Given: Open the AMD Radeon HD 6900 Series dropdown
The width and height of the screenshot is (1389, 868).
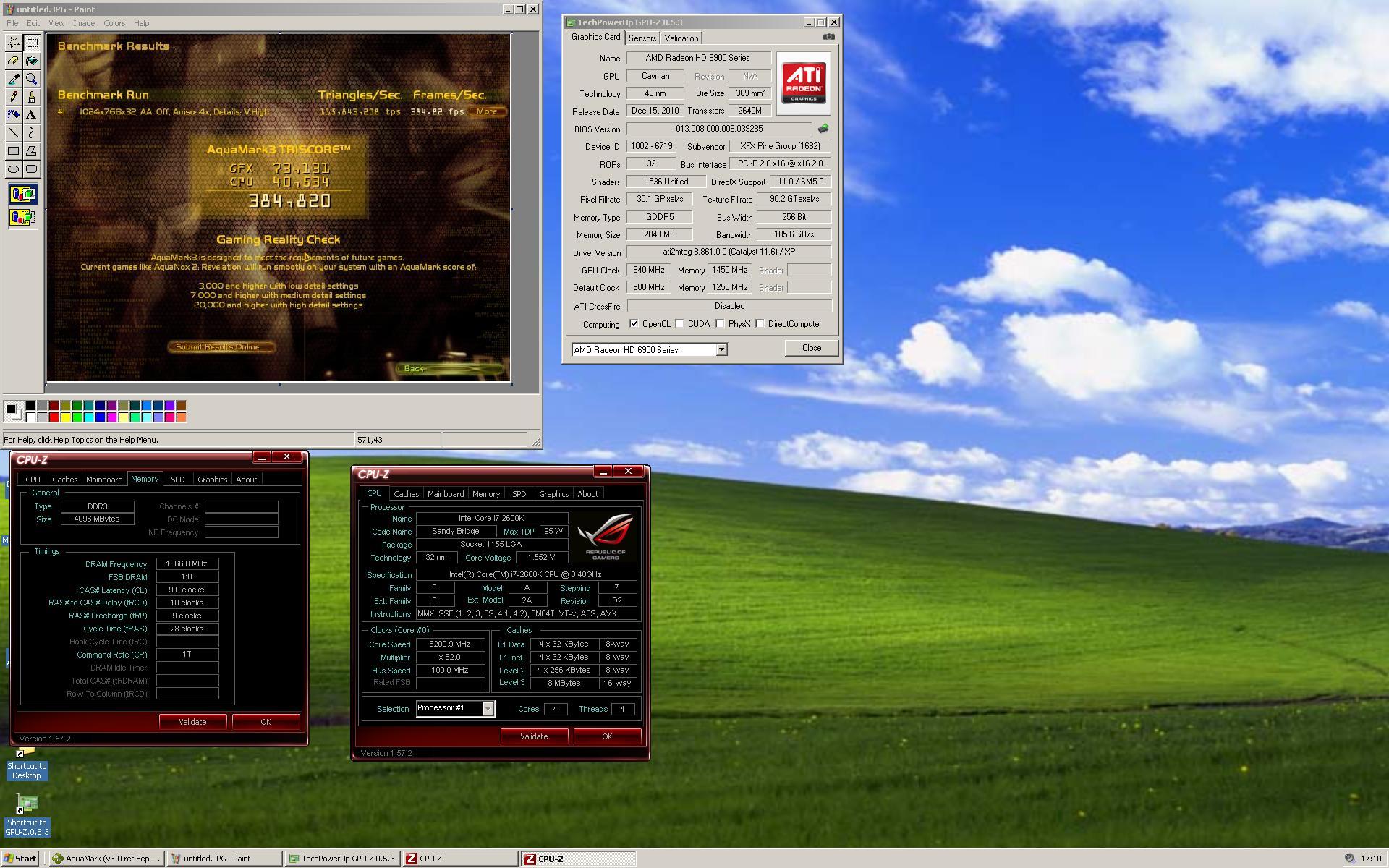Looking at the screenshot, I should 650,350.
